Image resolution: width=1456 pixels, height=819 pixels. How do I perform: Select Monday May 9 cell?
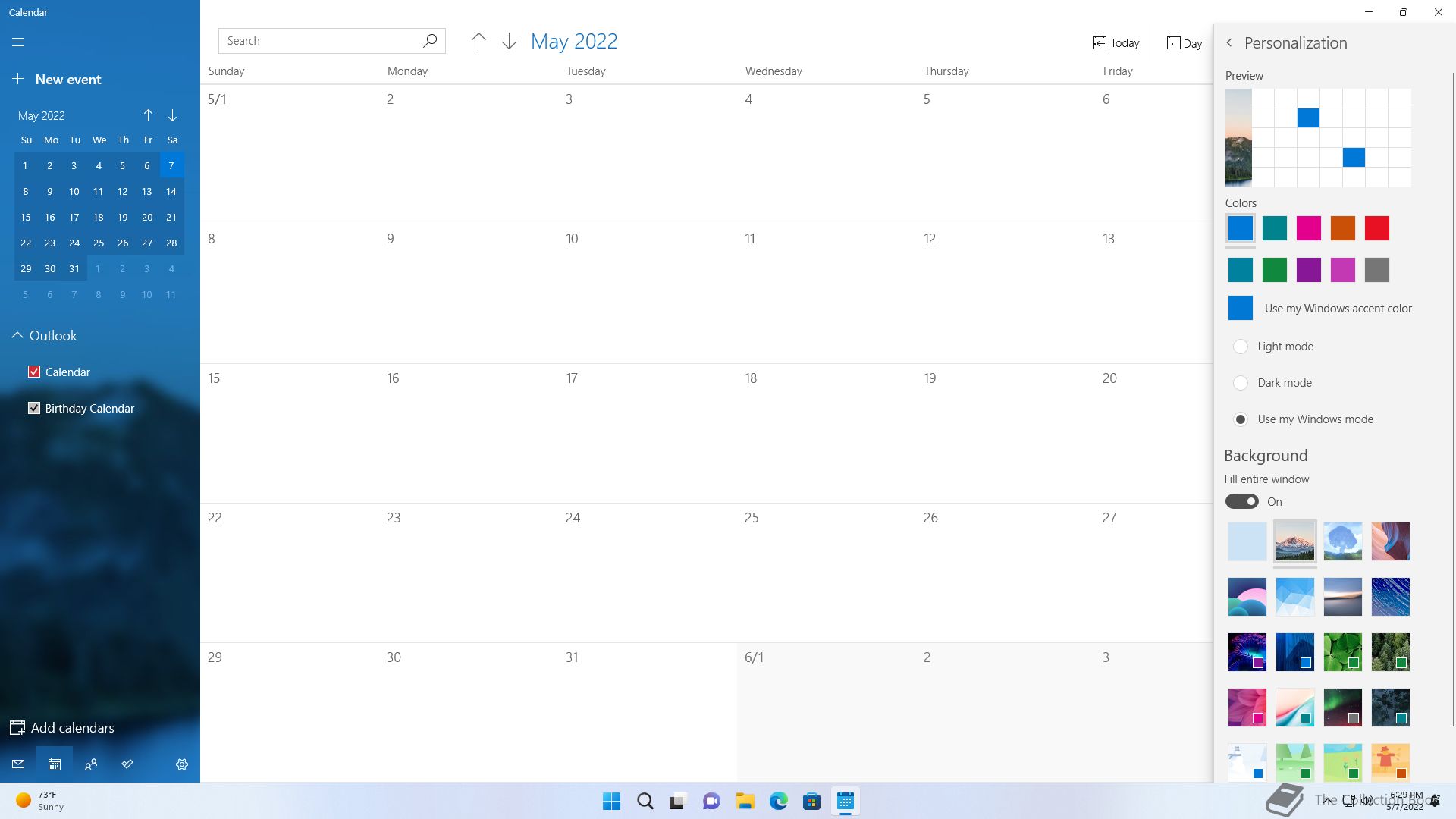point(468,293)
